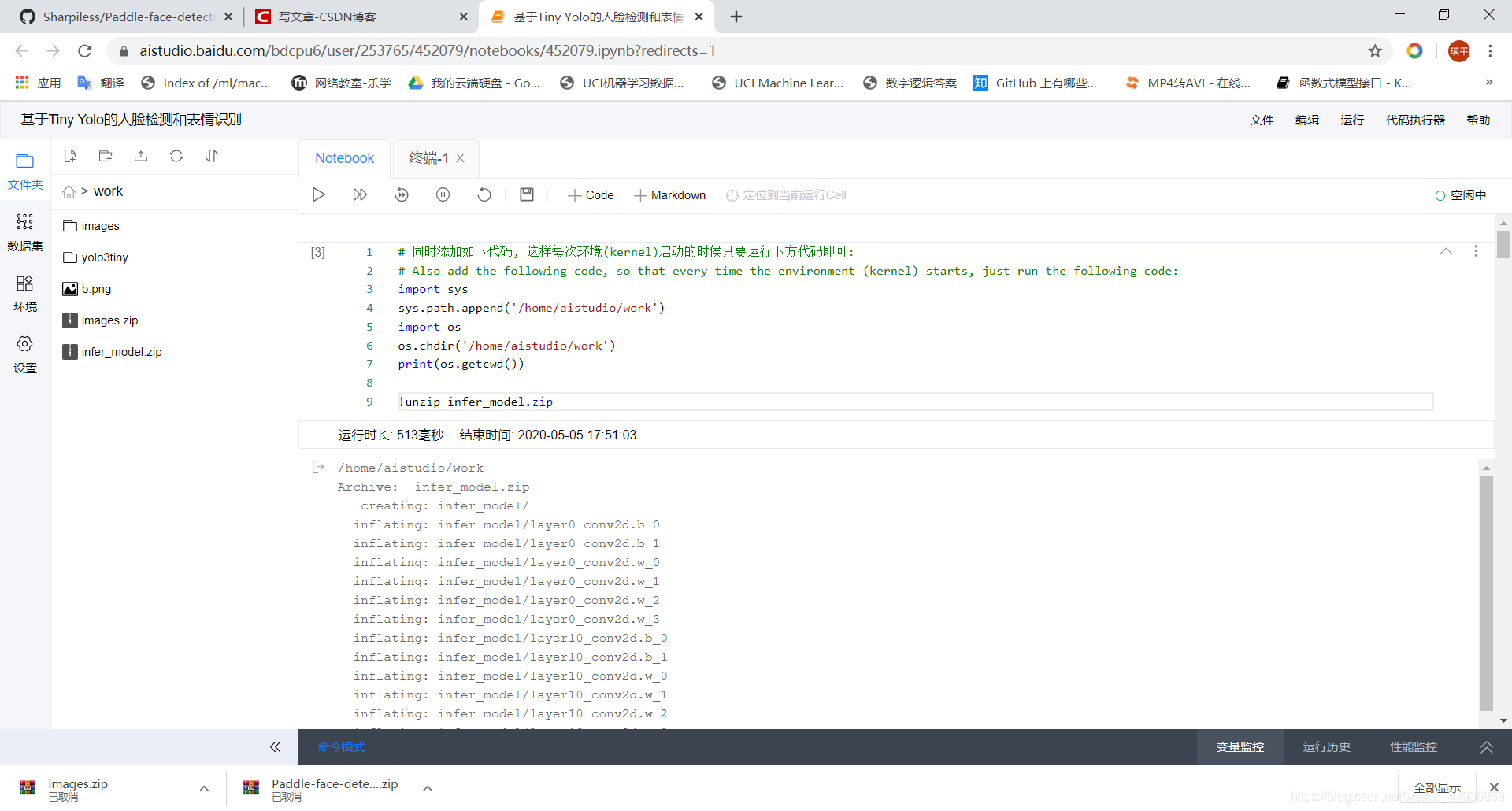Run all cells with fast-forward icon
1512x811 pixels.
pyautogui.click(x=360, y=194)
